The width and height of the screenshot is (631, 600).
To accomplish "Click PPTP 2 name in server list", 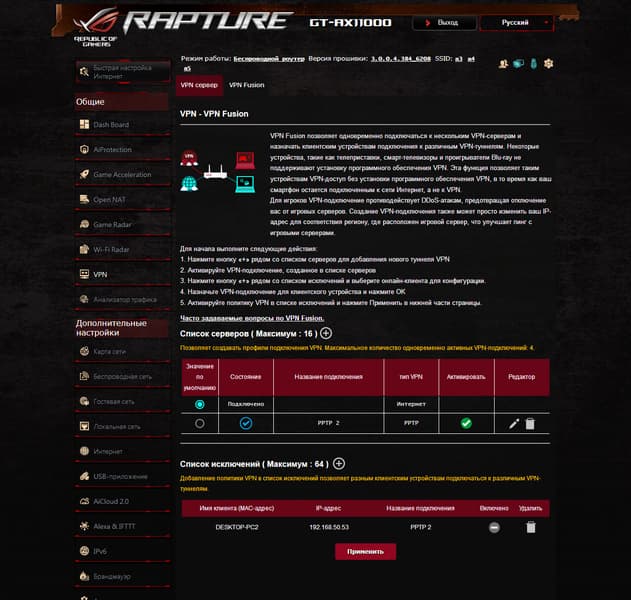I will pyautogui.click(x=328, y=423).
